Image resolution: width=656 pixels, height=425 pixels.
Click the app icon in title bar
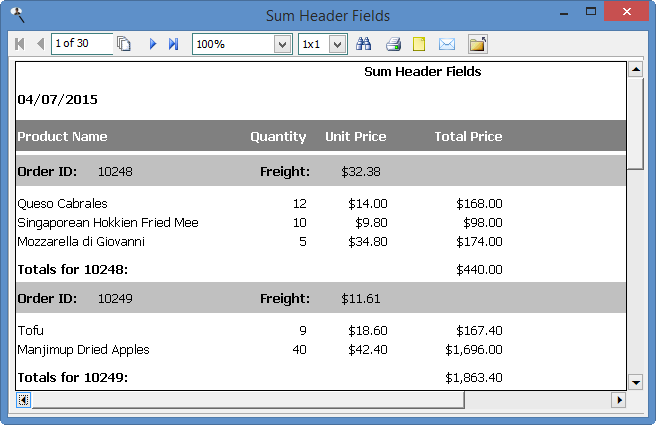point(16,15)
